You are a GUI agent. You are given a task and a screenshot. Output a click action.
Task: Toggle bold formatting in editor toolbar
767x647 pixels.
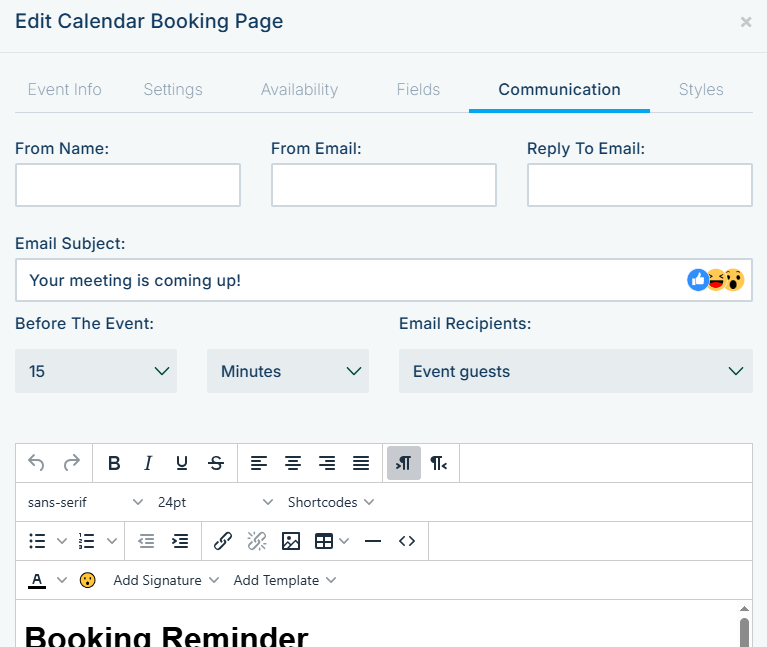pos(114,463)
